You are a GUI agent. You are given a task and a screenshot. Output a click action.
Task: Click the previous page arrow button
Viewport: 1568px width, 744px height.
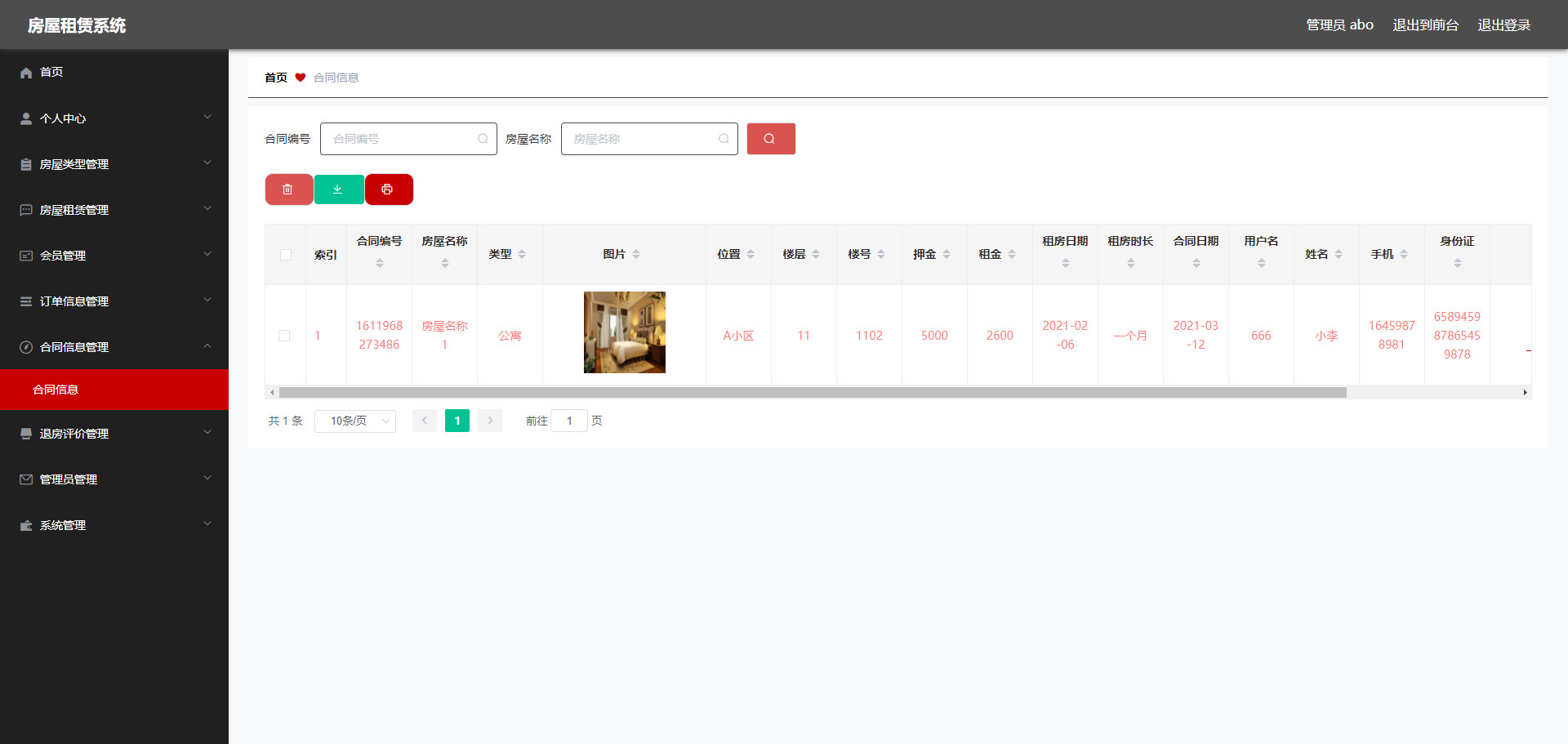[425, 421]
